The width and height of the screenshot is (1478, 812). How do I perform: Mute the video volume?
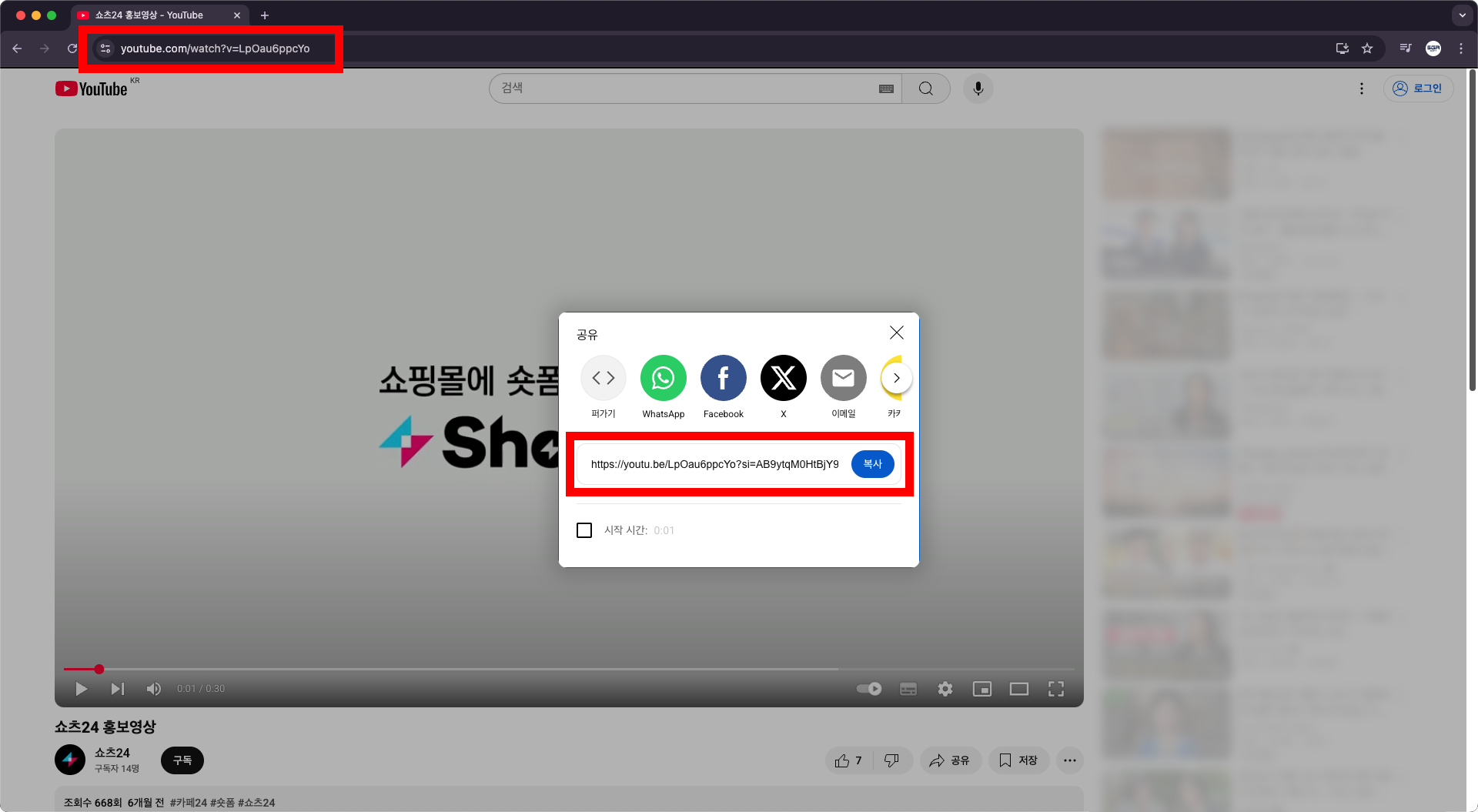pos(154,689)
